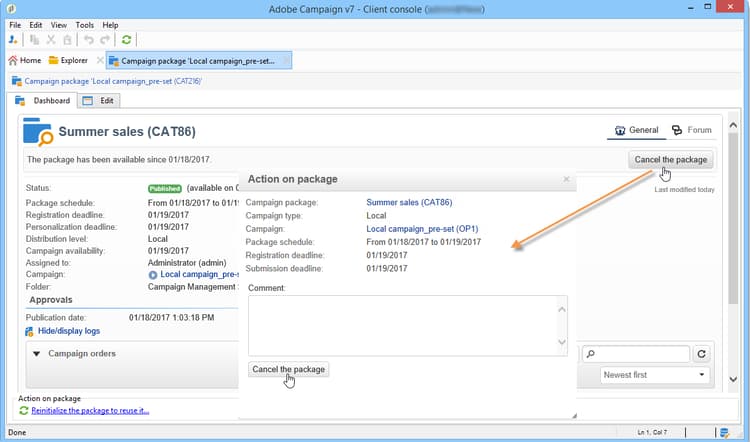Open the Newest first sort dropdown
The image size is (750, 442).
tap(654, 375)
